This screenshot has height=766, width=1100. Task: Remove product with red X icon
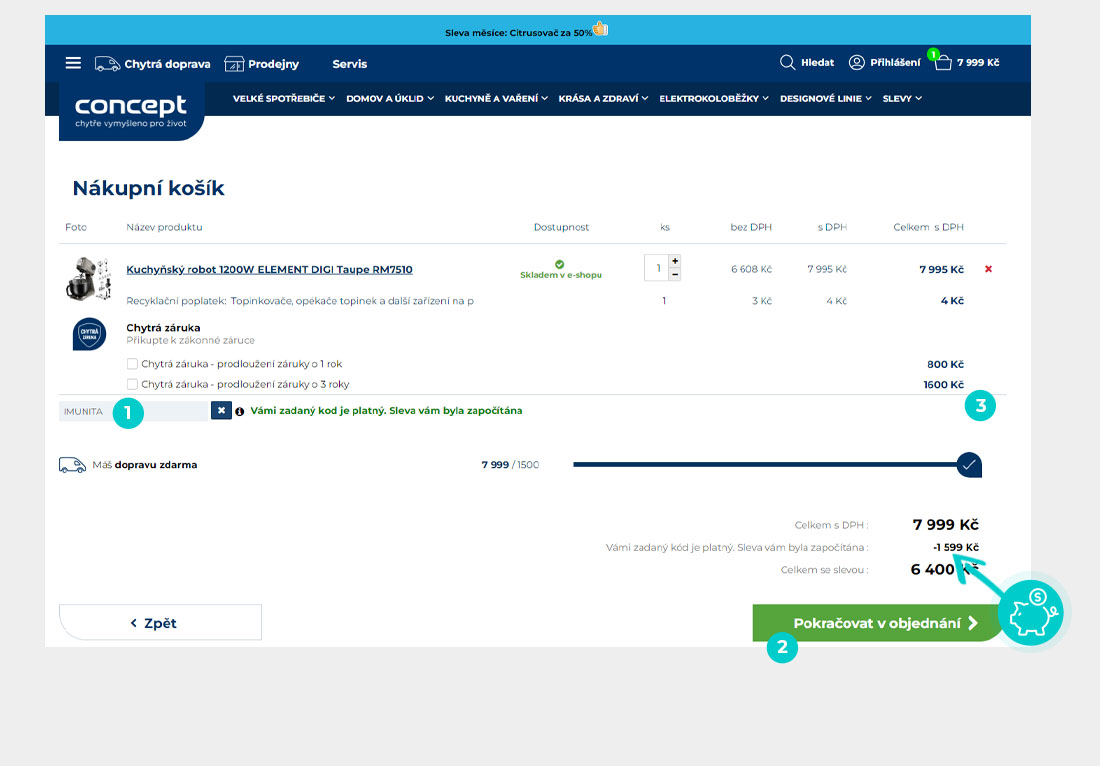(x=988, y=269)
